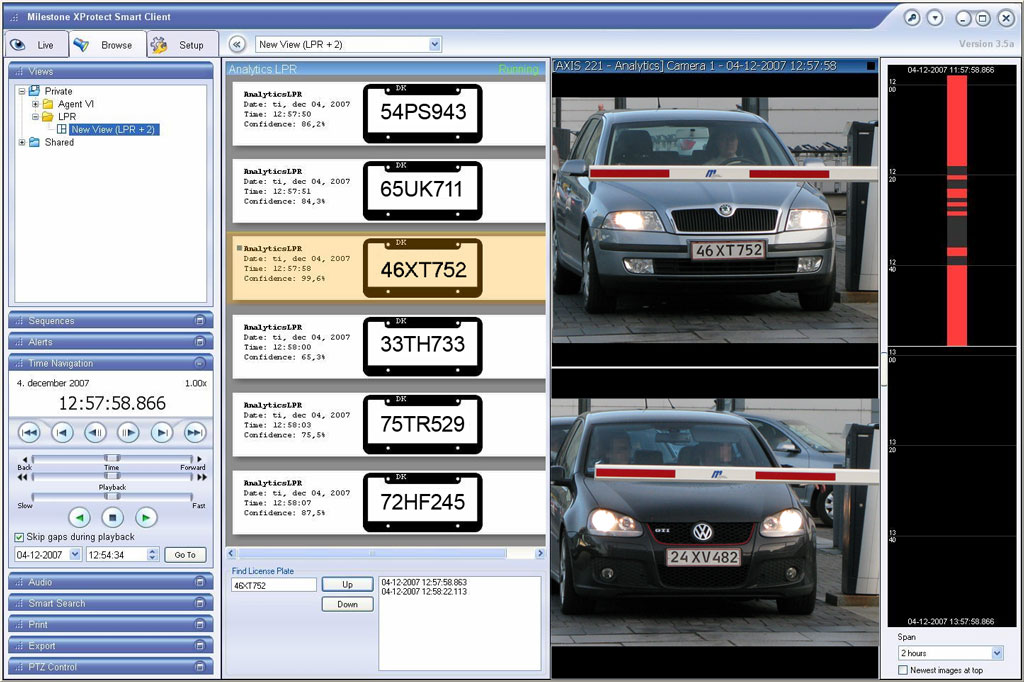Image resolution: width=1024 pixels, height=682 pixels.
Task: Click the red recording timeline bar
Action: [x=957, y=210]
